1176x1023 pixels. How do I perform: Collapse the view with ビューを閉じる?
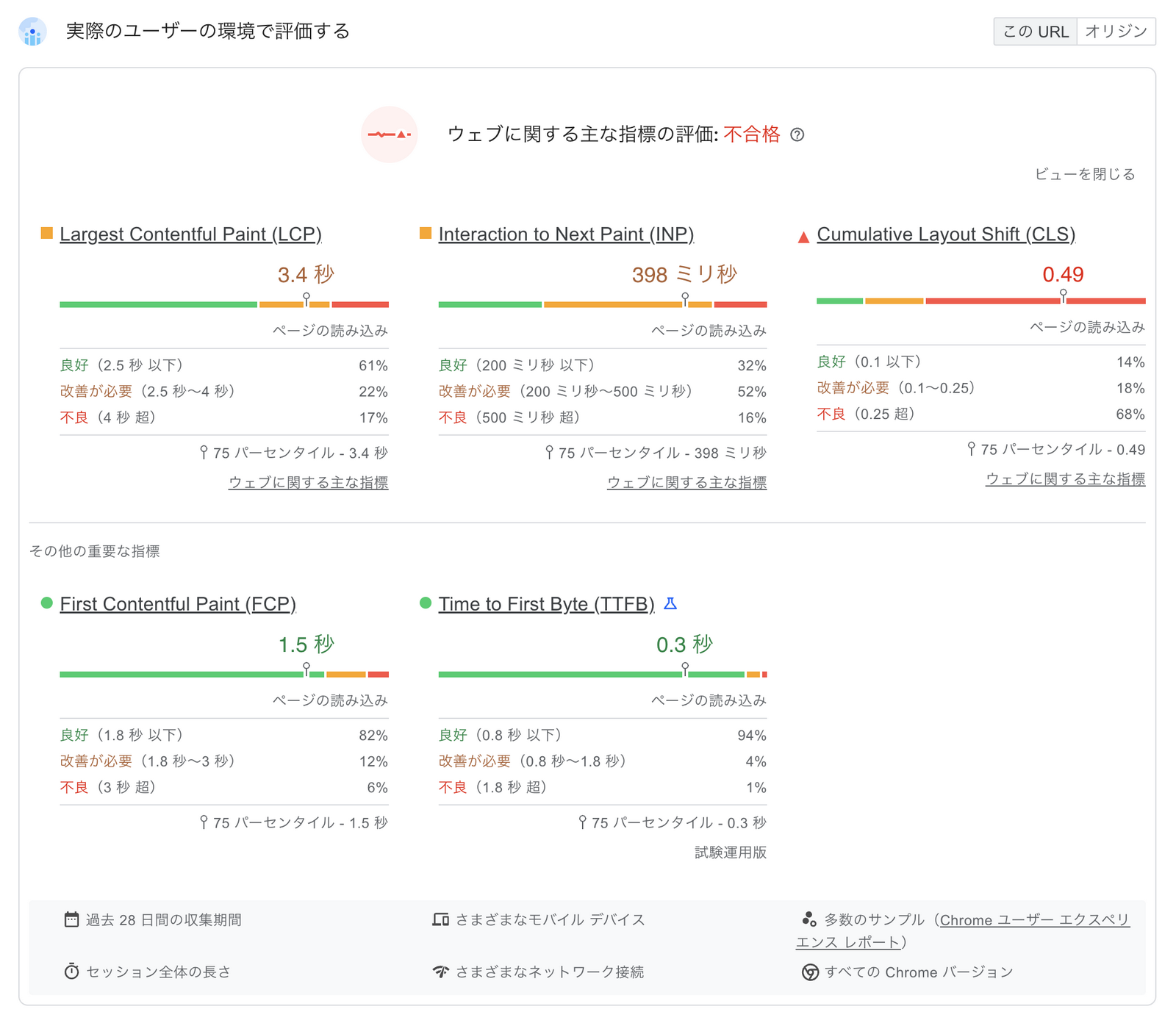point(1085,174)
